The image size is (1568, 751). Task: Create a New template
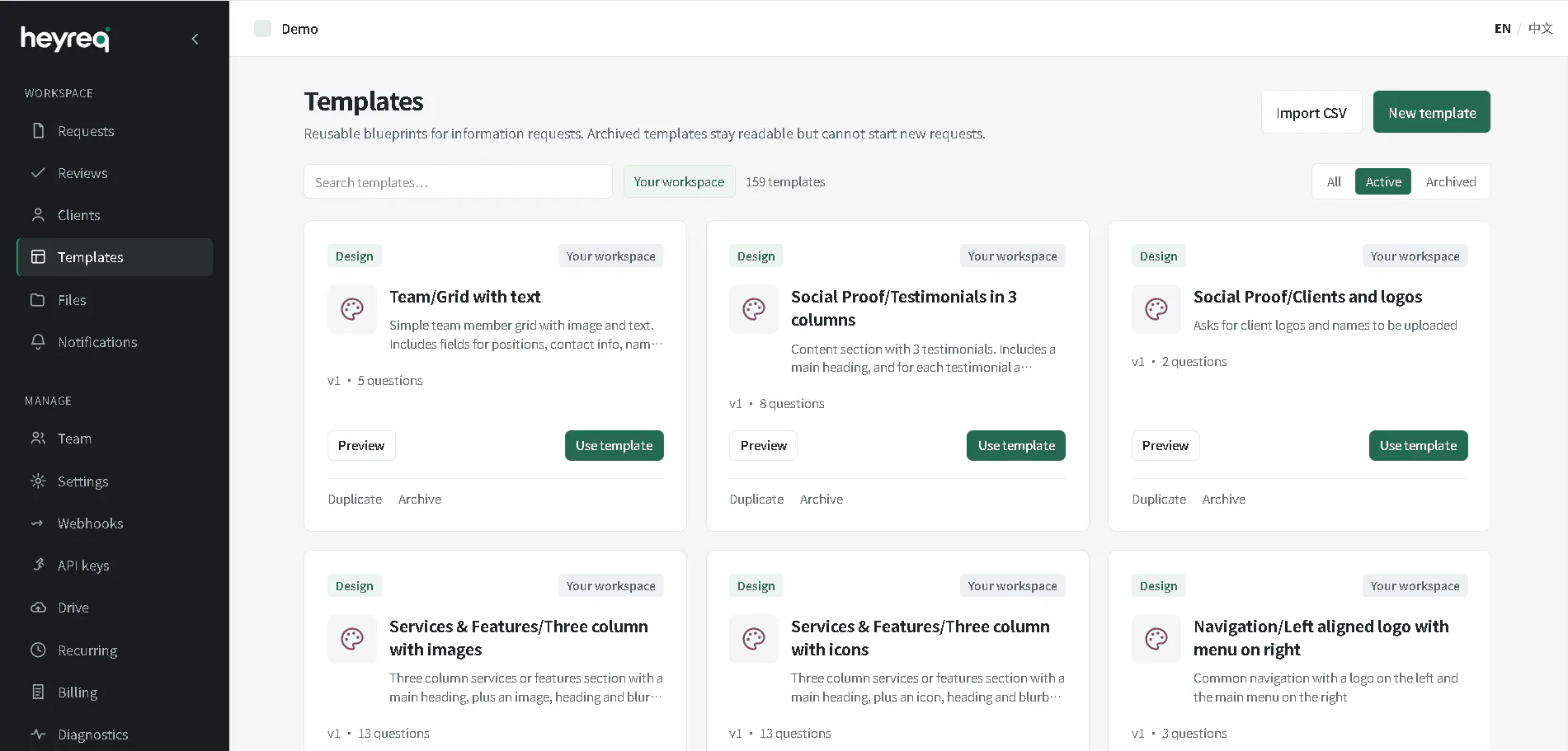1431,112
